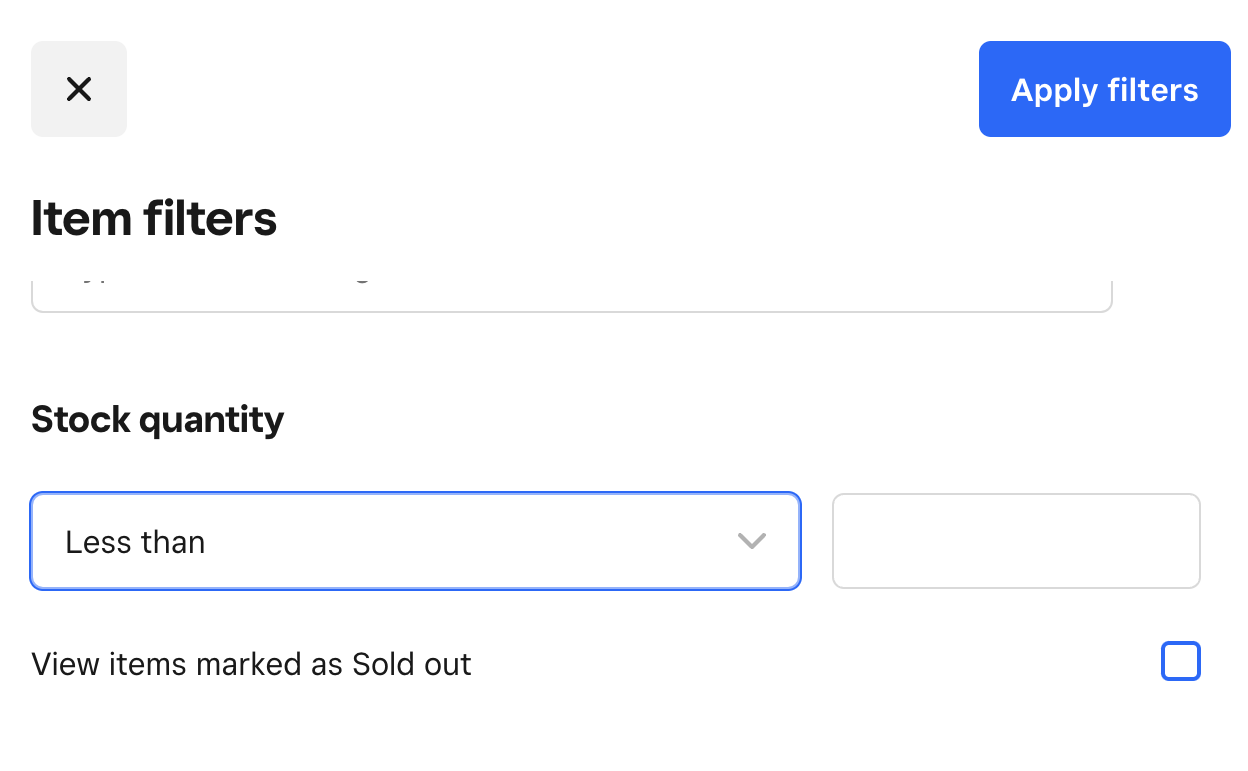Click the Stock quantity section label
The width and height of the screenshot is (1248, 771).
[x=158, y=419]
